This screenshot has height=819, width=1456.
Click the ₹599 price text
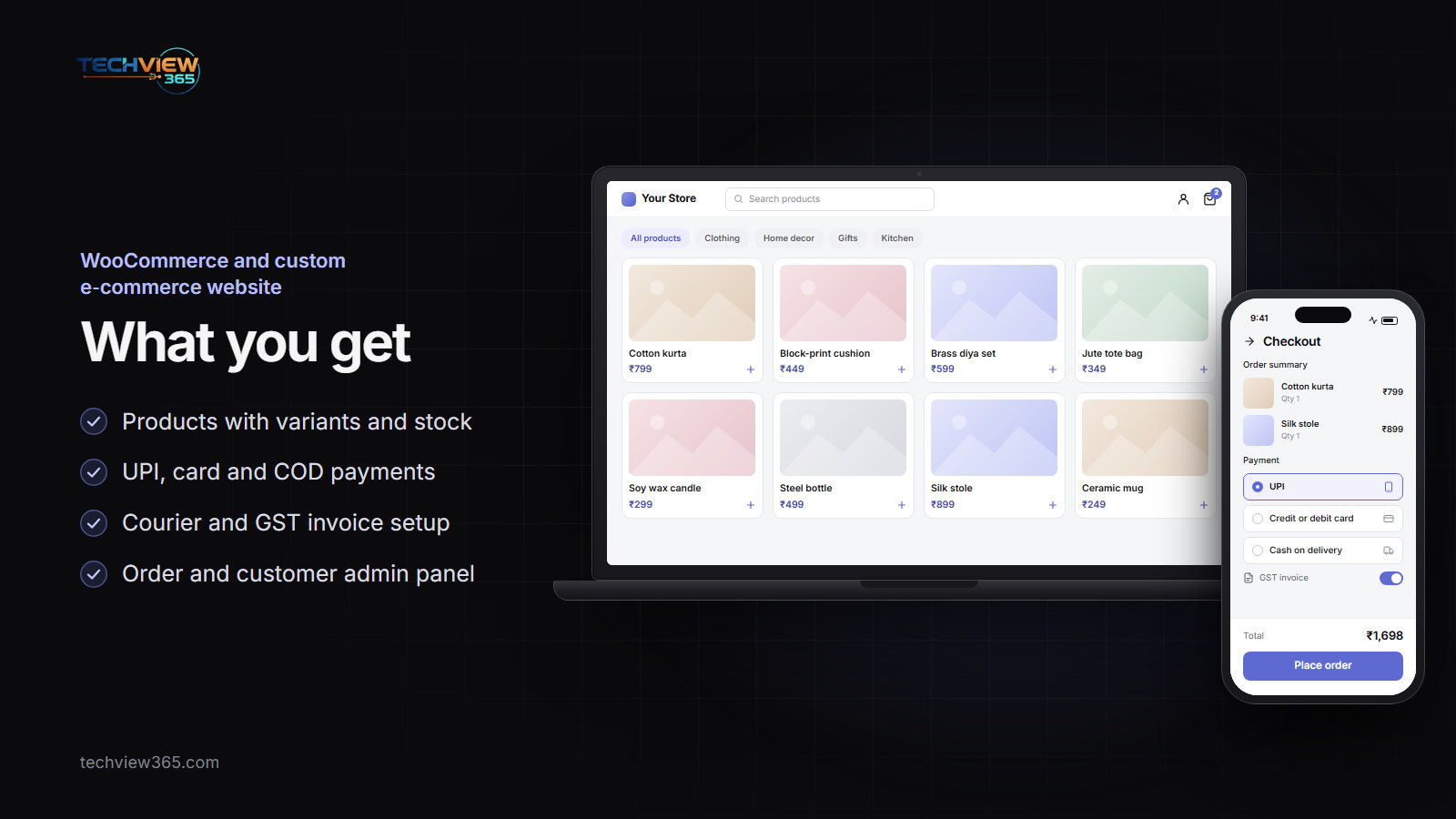pos(943,369)
